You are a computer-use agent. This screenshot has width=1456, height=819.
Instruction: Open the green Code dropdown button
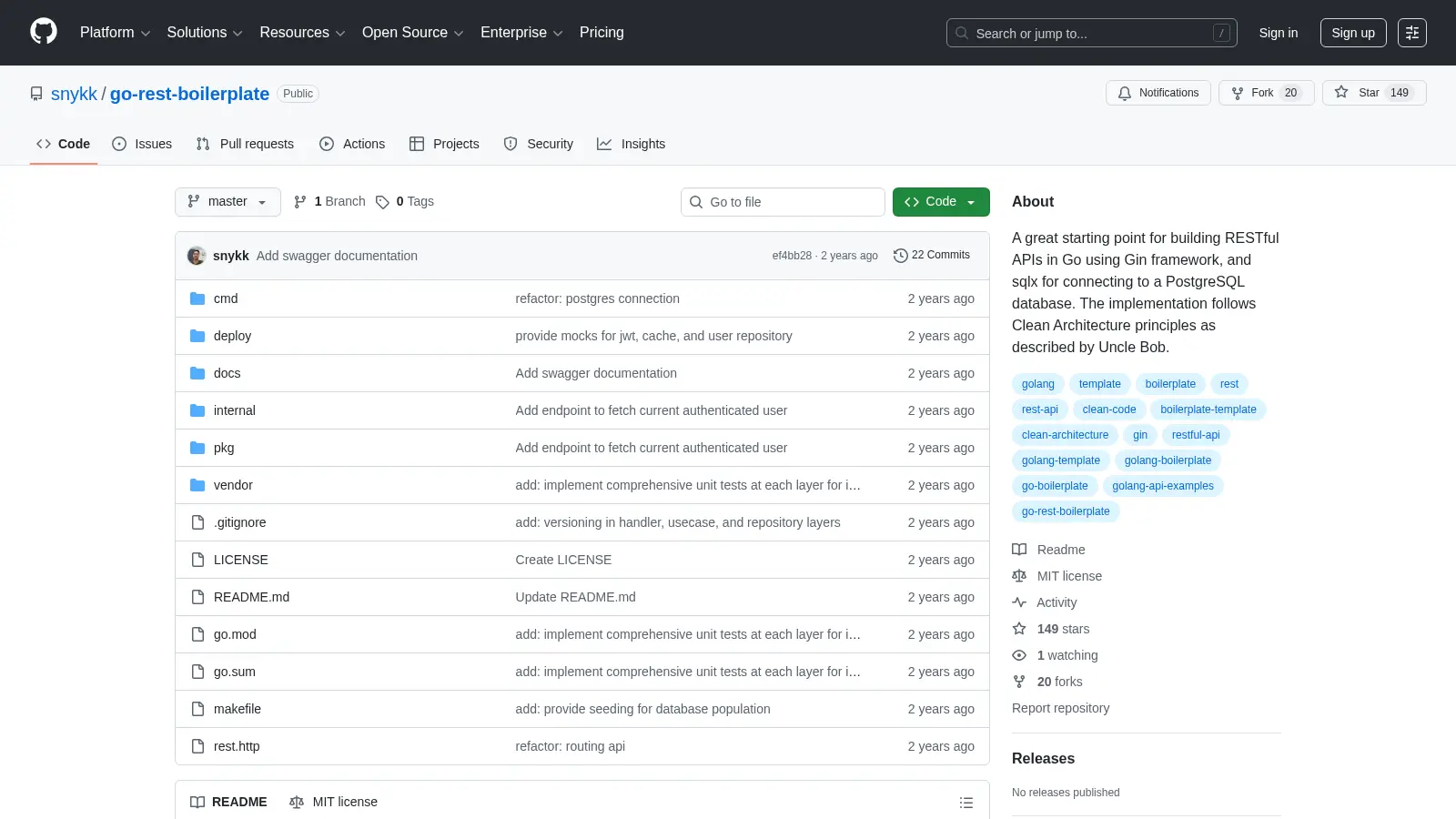click(941, 202)
